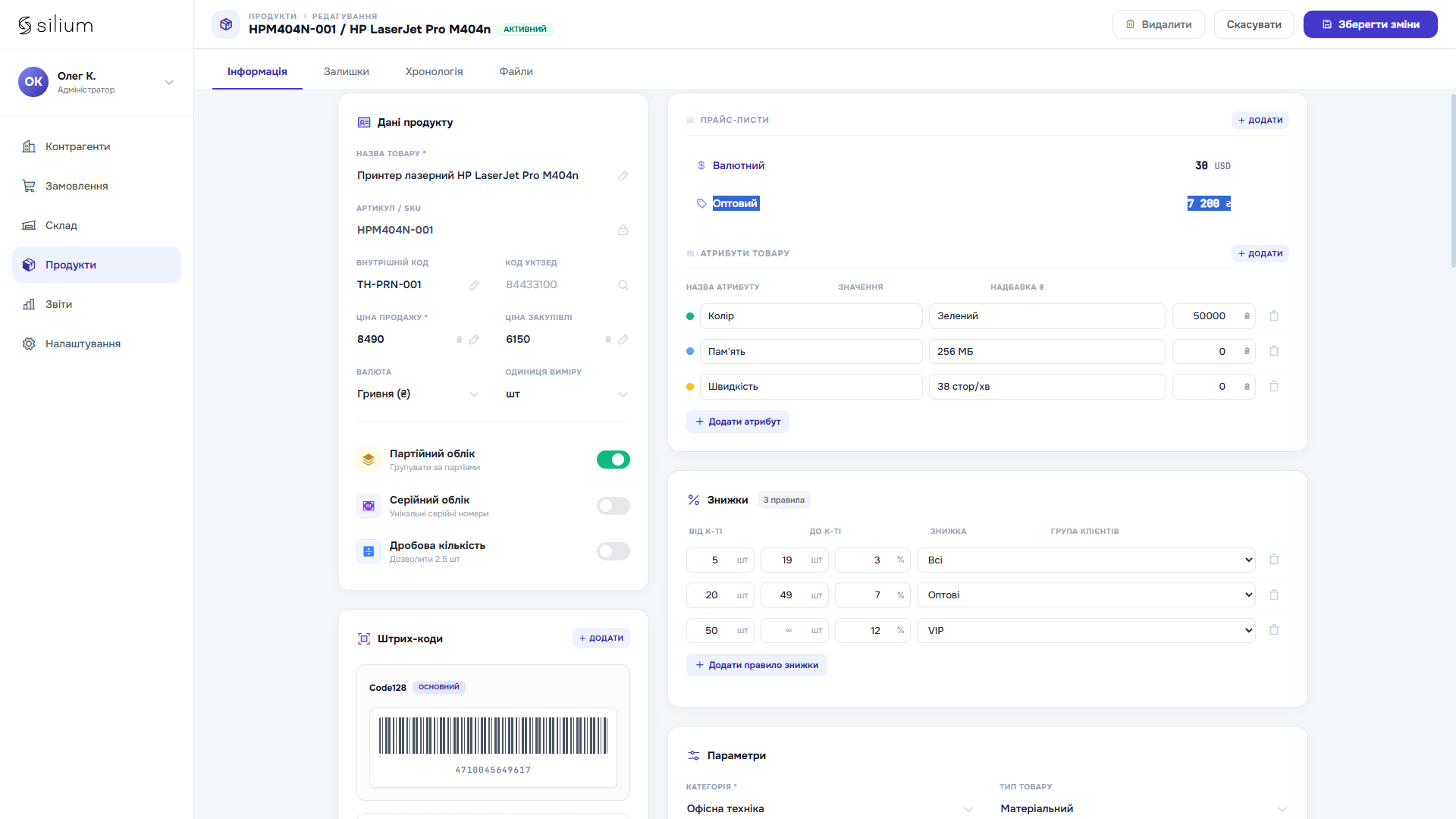Delete discount rule for VIP group
Viewport: 1456px width, 819px height.
(1274, 630)
